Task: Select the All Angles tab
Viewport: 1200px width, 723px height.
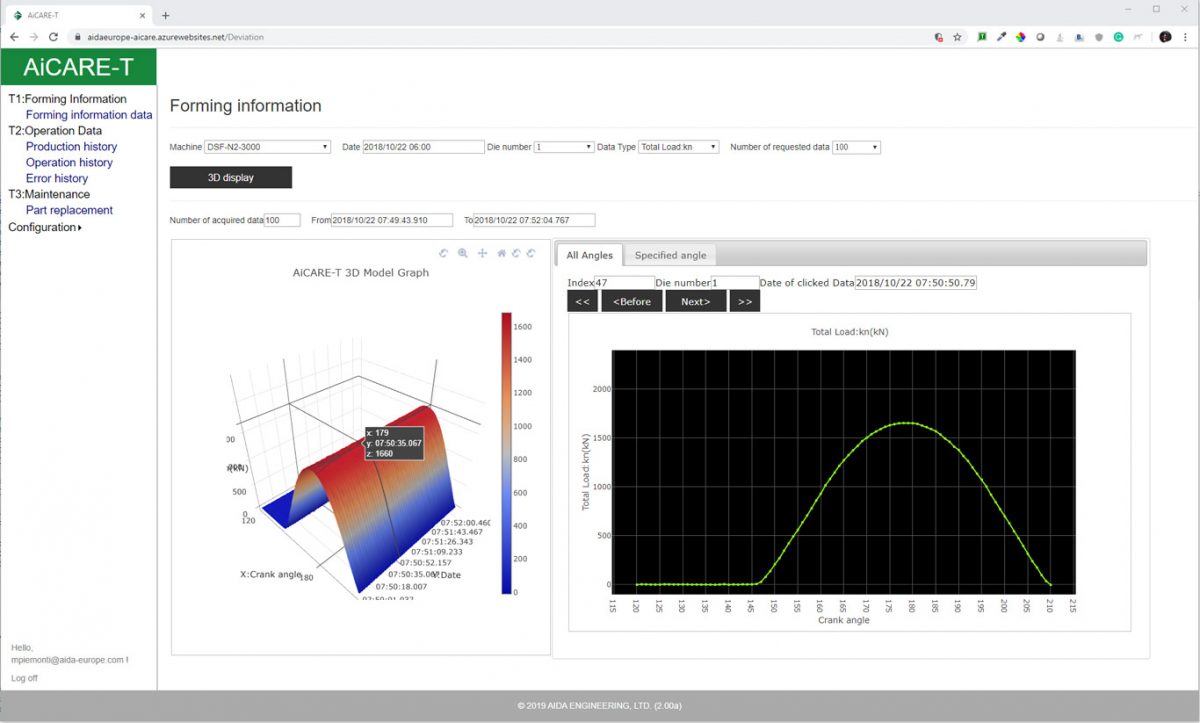Action: (588, 255)
